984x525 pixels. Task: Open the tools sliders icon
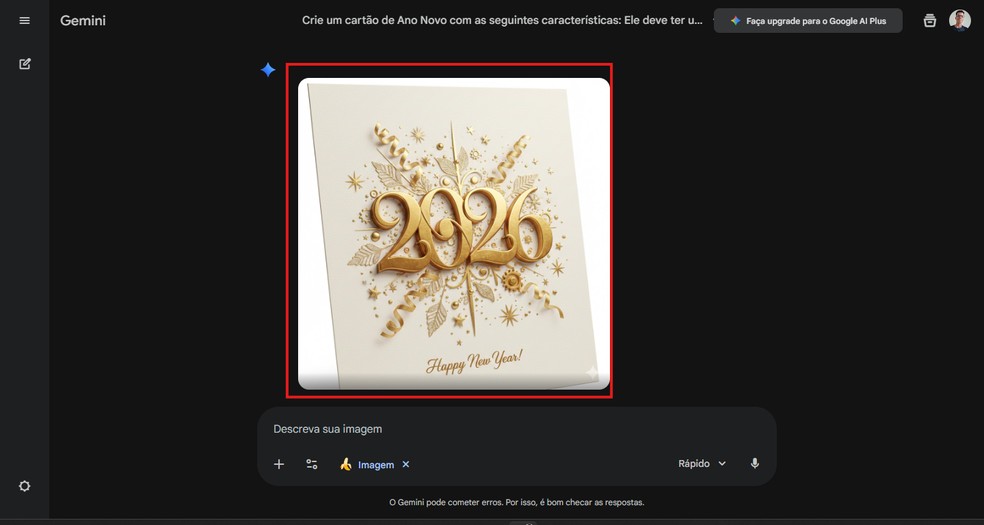click(x=312, y=464)
